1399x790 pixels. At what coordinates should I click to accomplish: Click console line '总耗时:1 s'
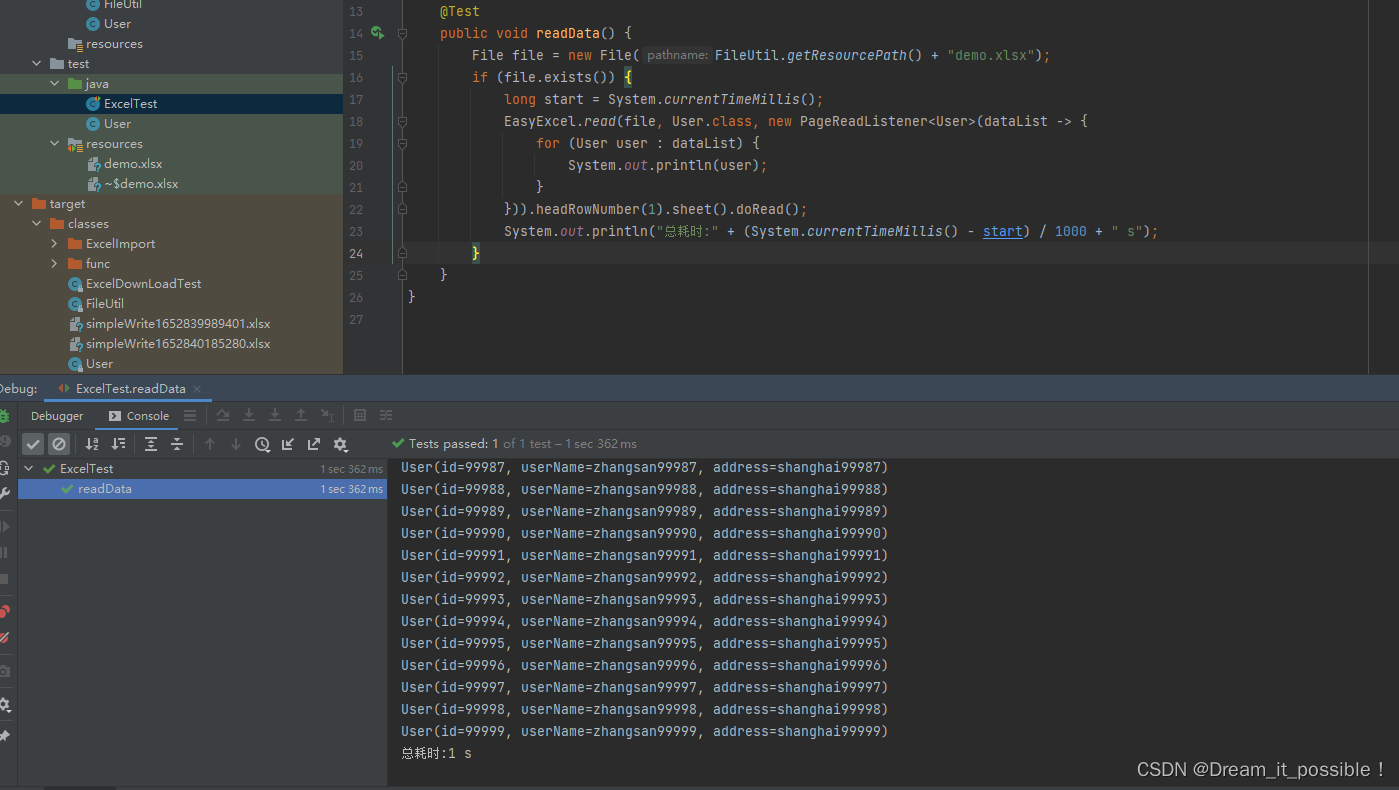click(436, 753)
